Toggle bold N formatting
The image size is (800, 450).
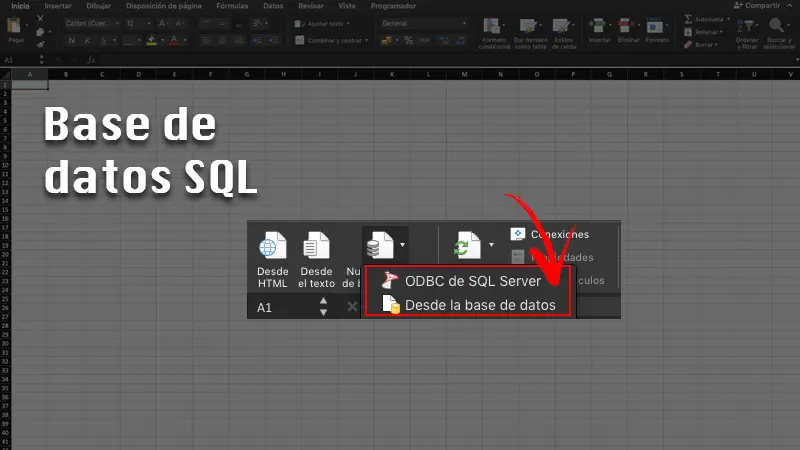point(71,40)
